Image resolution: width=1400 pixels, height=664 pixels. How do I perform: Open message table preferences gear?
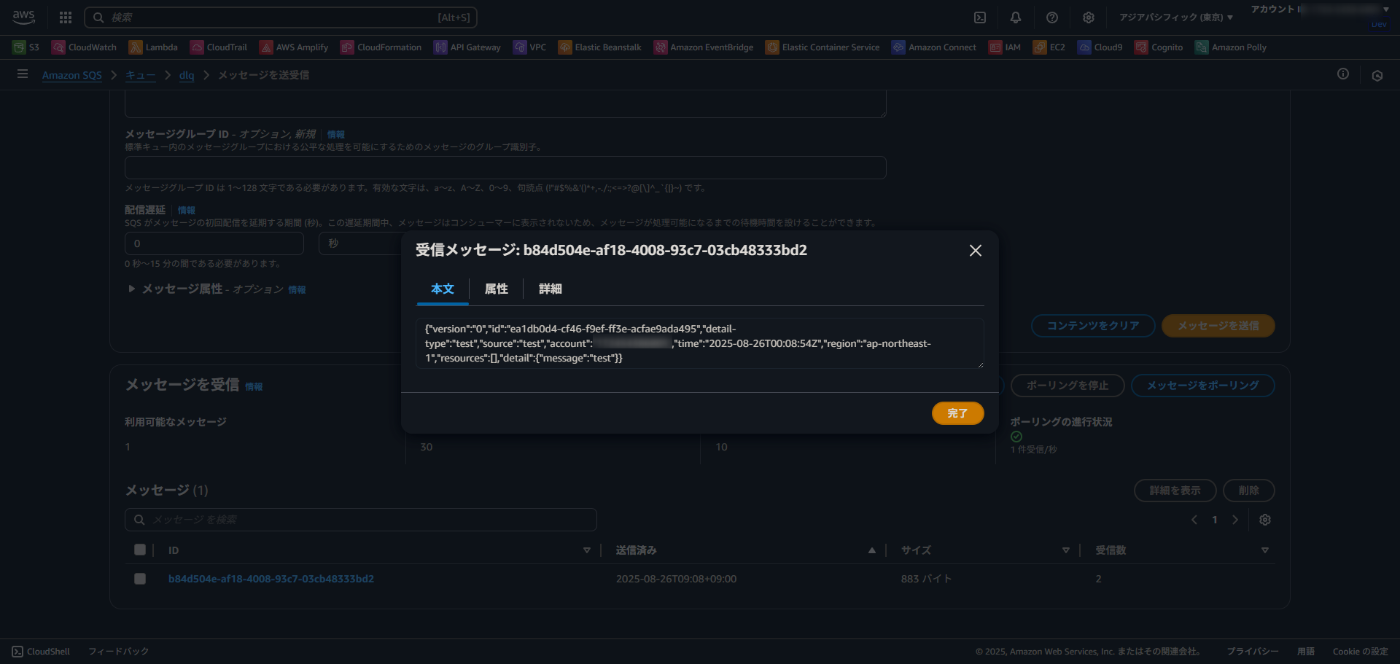(1265, 520)
